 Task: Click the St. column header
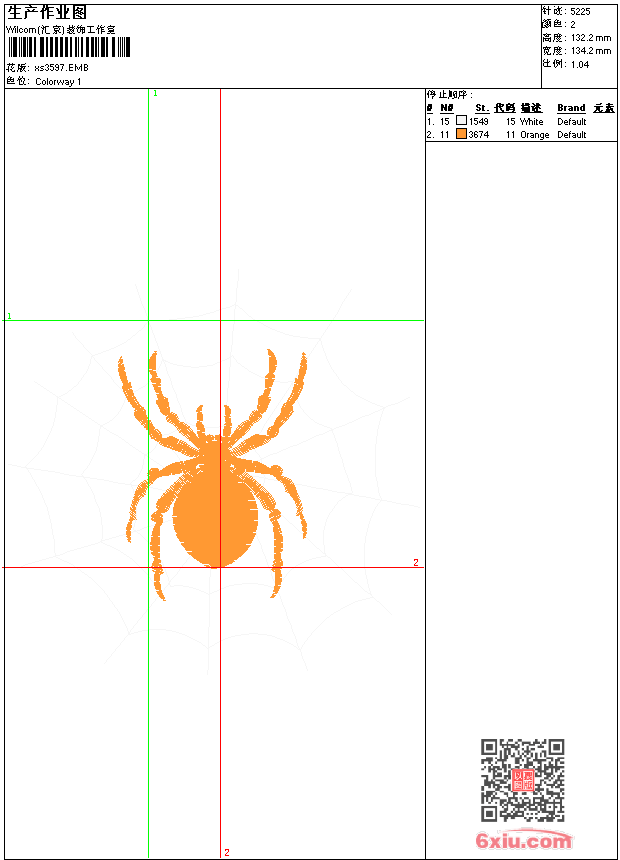click(x=482, y=108)
